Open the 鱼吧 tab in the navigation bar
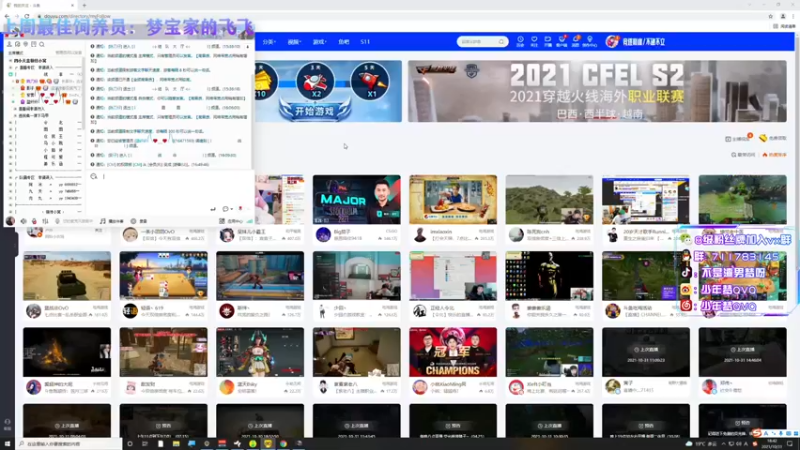The width and height of the screenshot is (800, 450). (343, 42)
